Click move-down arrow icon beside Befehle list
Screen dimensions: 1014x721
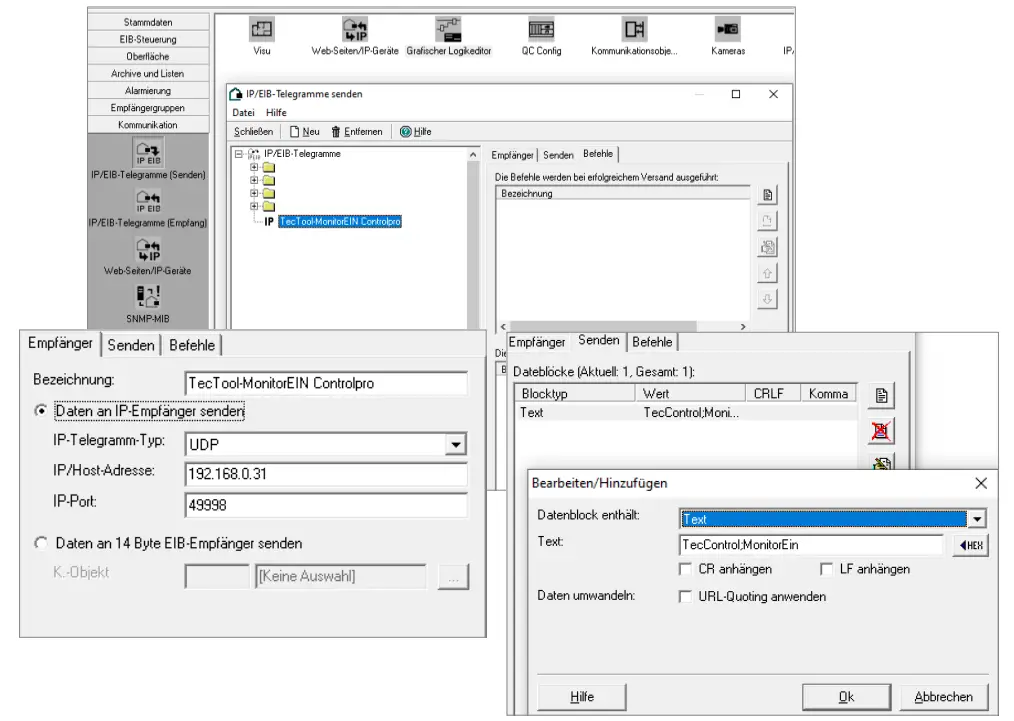tap(767, 299)
